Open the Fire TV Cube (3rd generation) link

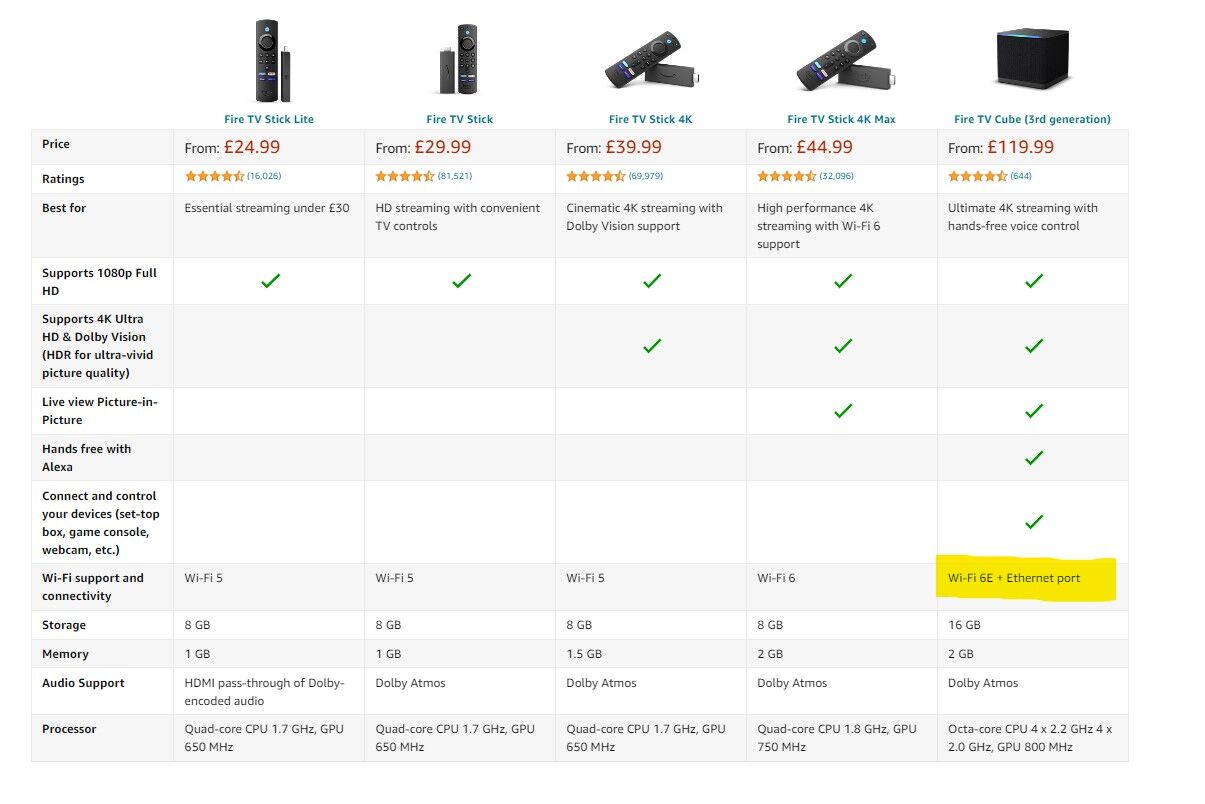click(1033, 119)
